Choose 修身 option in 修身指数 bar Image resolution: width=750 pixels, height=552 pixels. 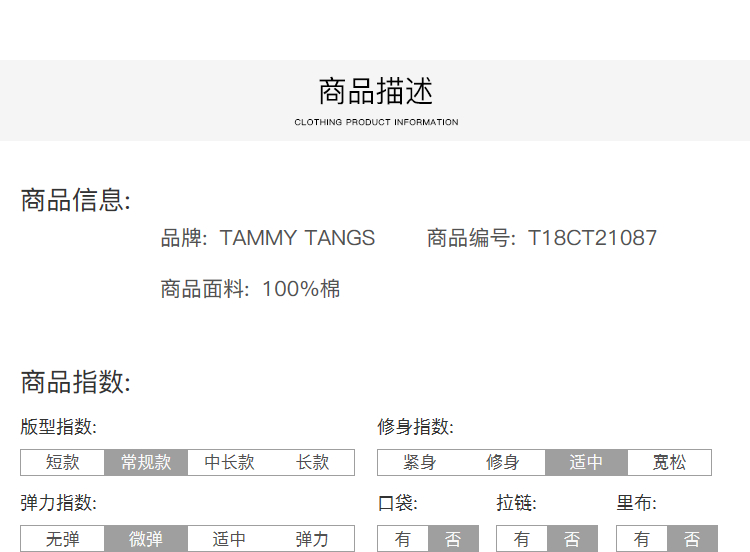tap(503, 462)
